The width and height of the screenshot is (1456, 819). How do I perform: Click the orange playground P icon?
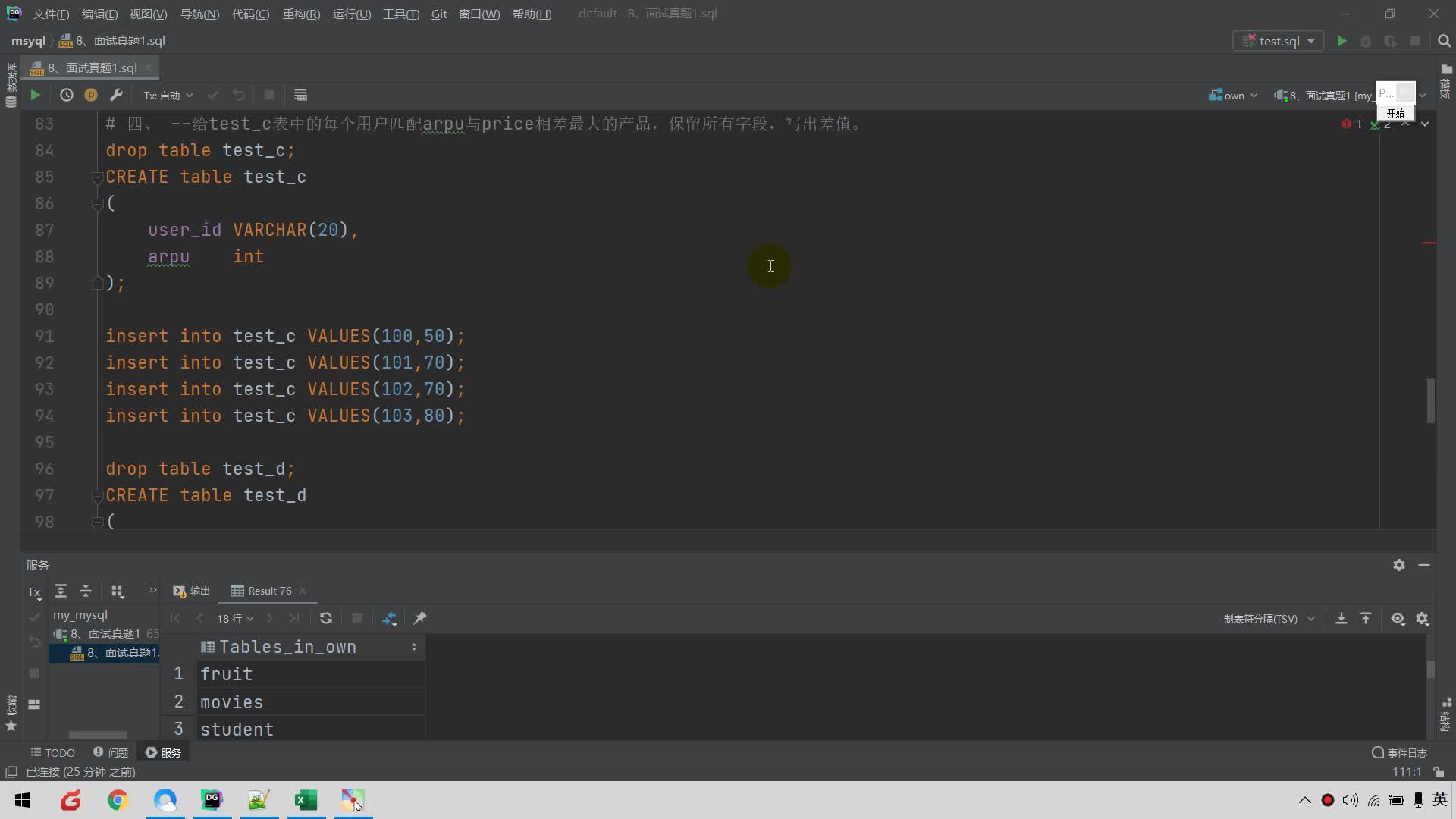click(x=91, y=95)
